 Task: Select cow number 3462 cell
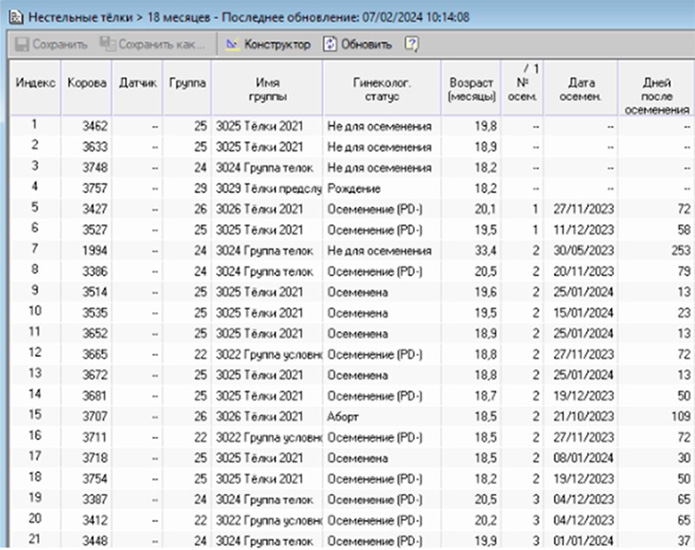(x=87, y=126)
